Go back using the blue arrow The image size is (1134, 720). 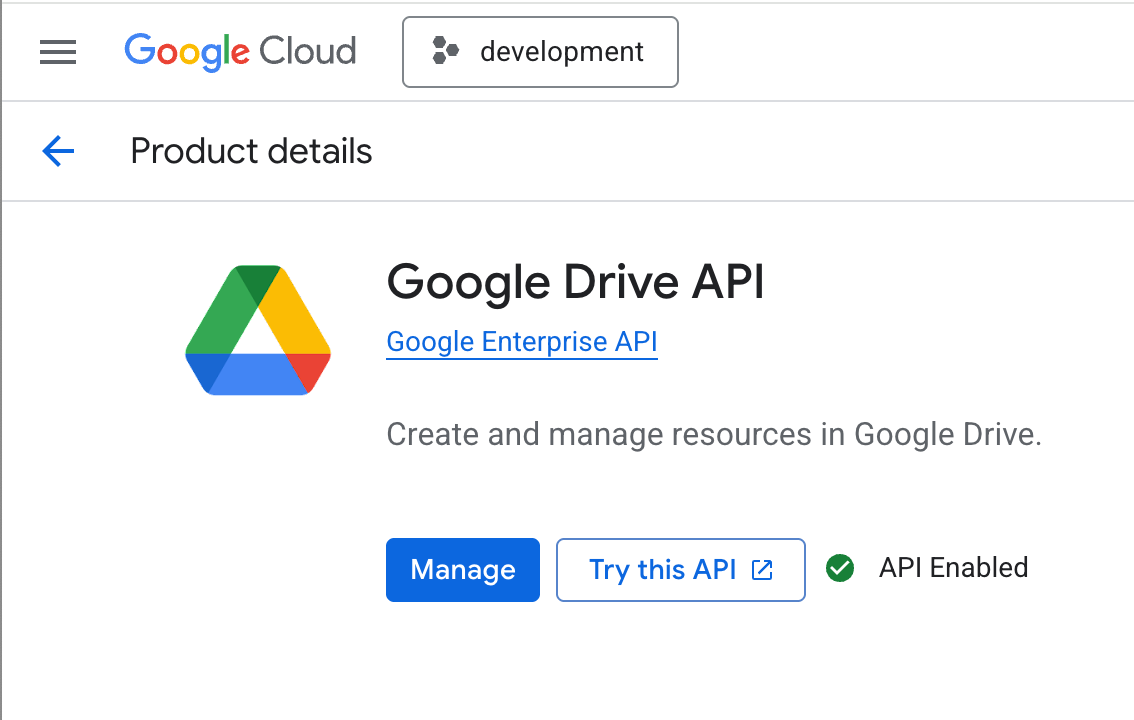58,151
